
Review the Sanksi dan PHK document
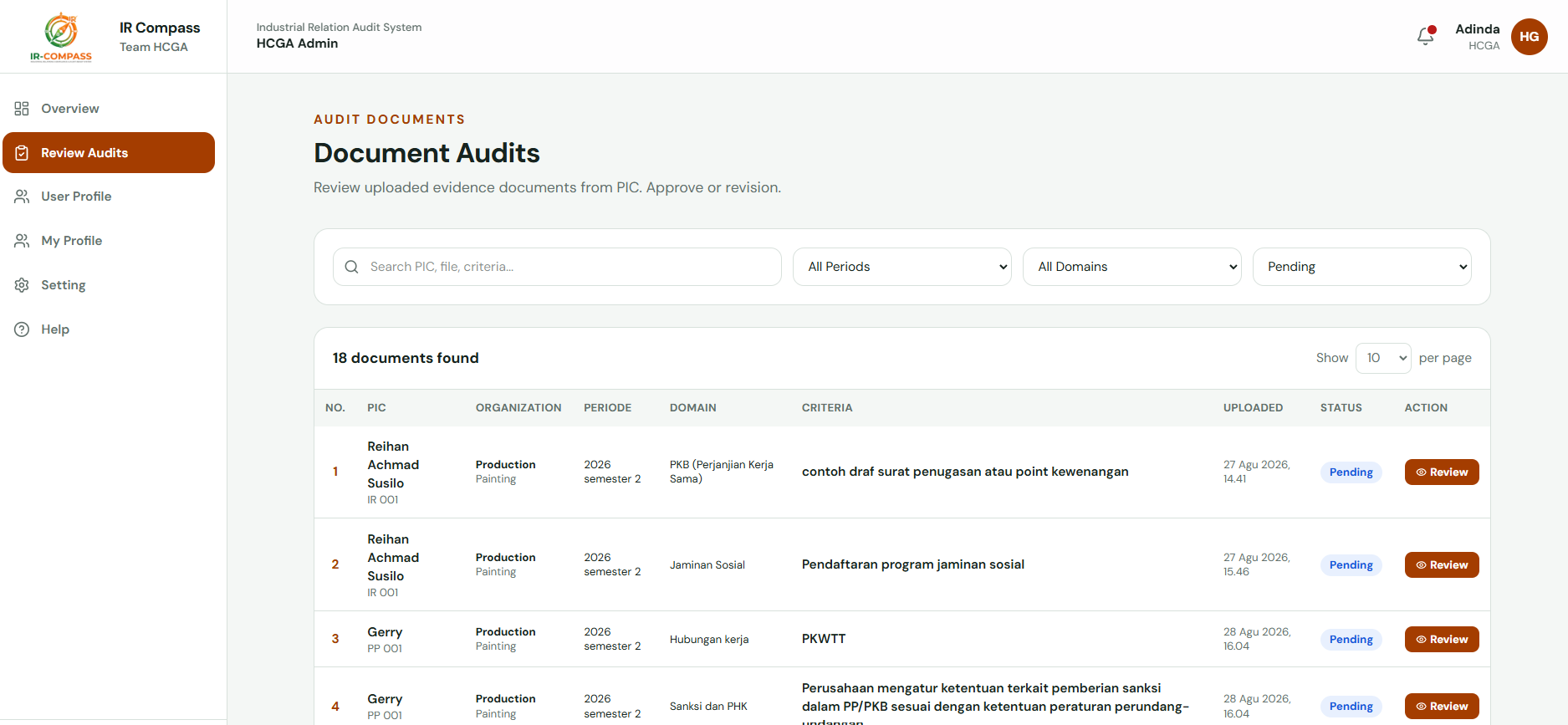(x=1442, y=707)
